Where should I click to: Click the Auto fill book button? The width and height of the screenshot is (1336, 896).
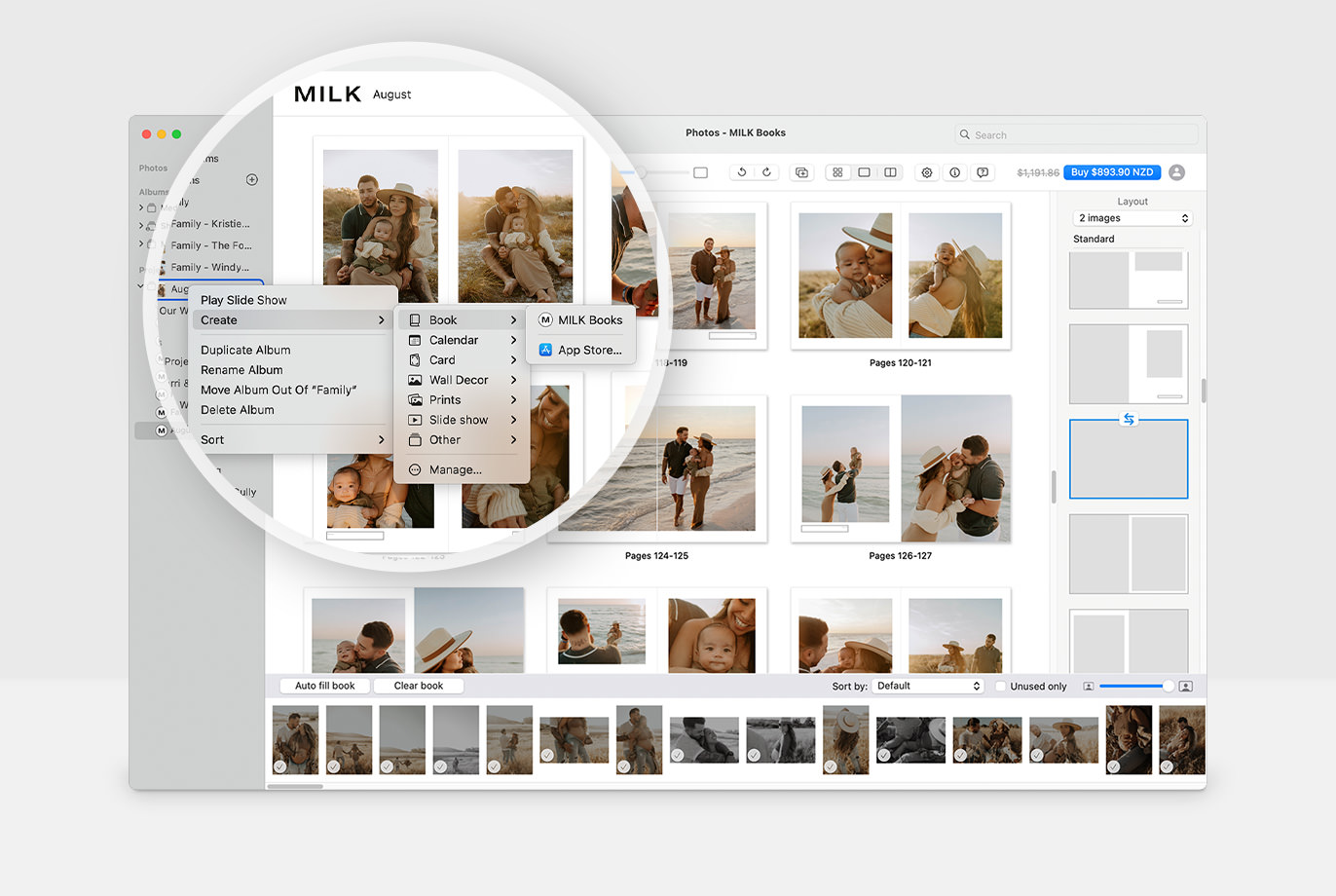[325, 686]
